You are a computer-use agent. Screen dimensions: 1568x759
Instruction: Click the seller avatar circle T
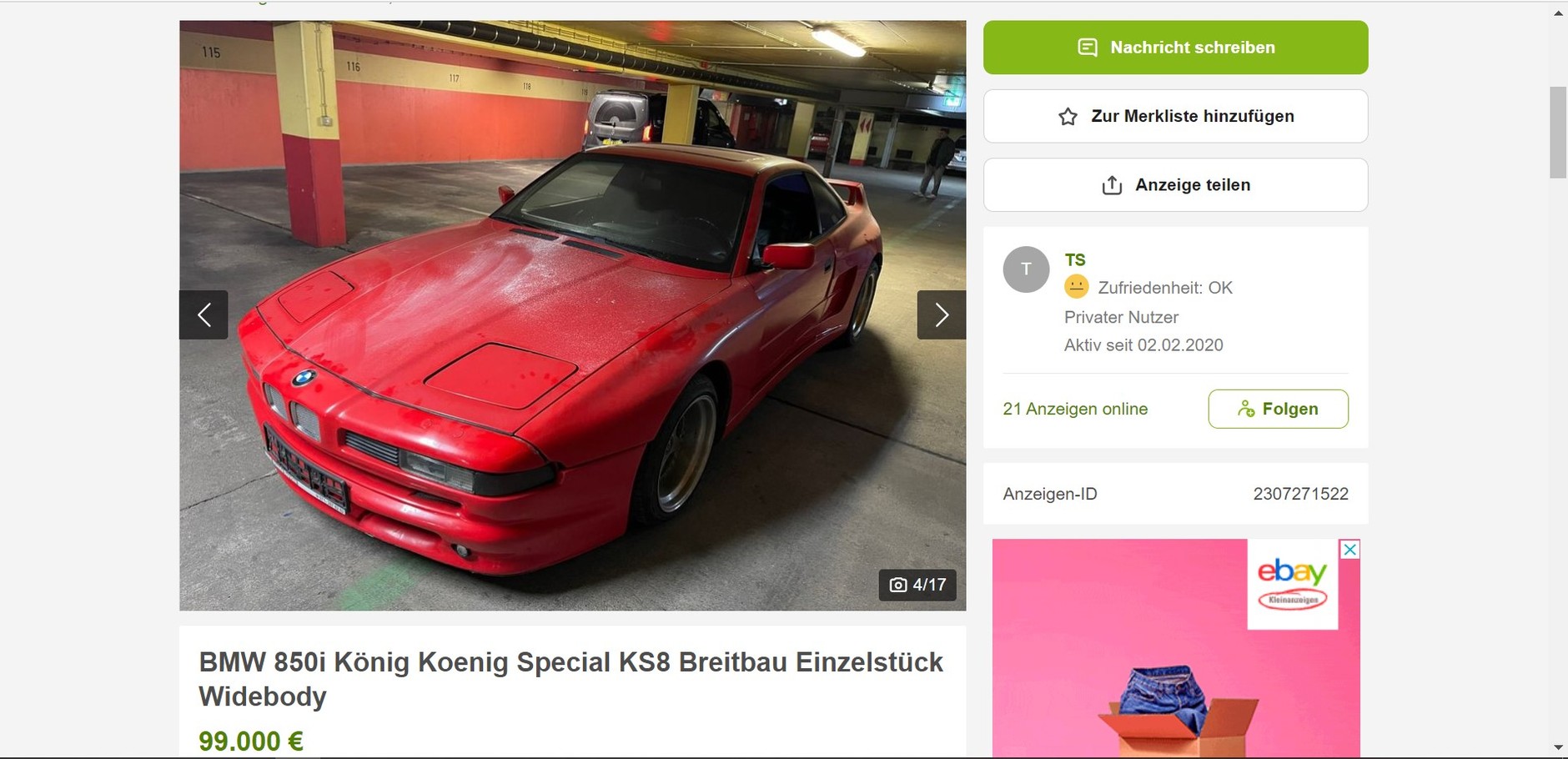click(x=1026, y=269)
